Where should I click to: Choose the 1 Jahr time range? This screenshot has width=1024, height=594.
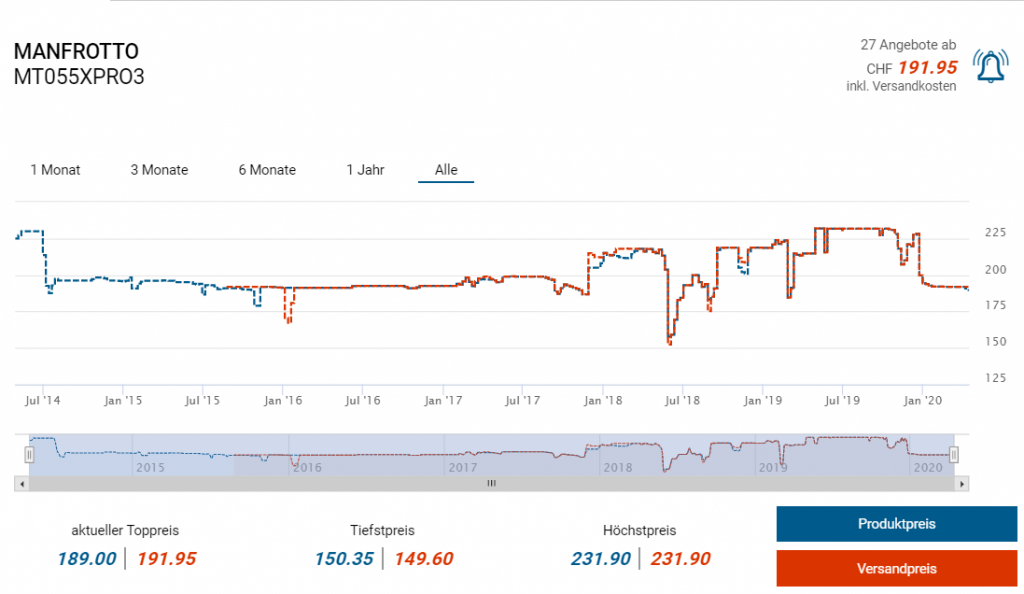tap(365, 170)
